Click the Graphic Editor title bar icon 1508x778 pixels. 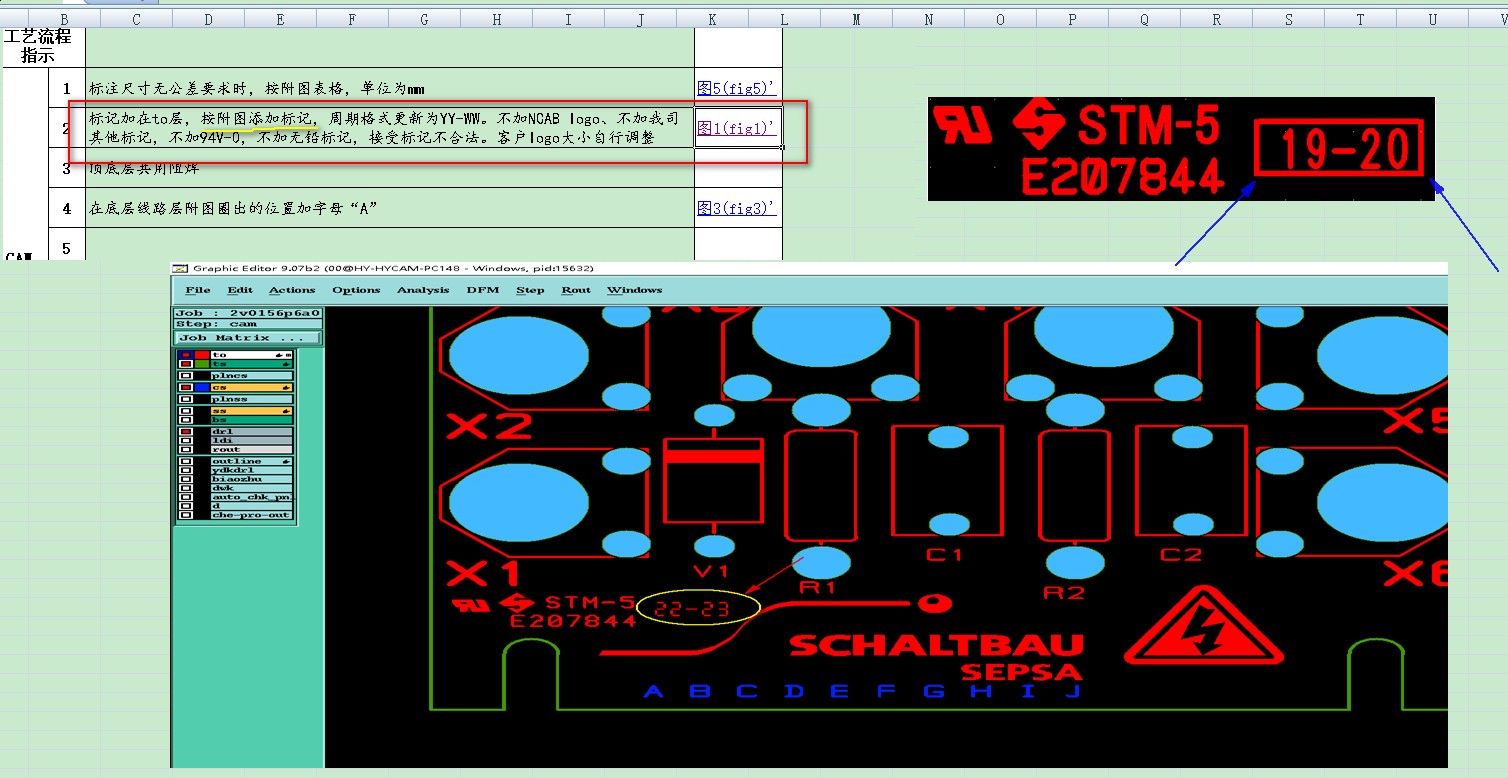click(180, 268)
